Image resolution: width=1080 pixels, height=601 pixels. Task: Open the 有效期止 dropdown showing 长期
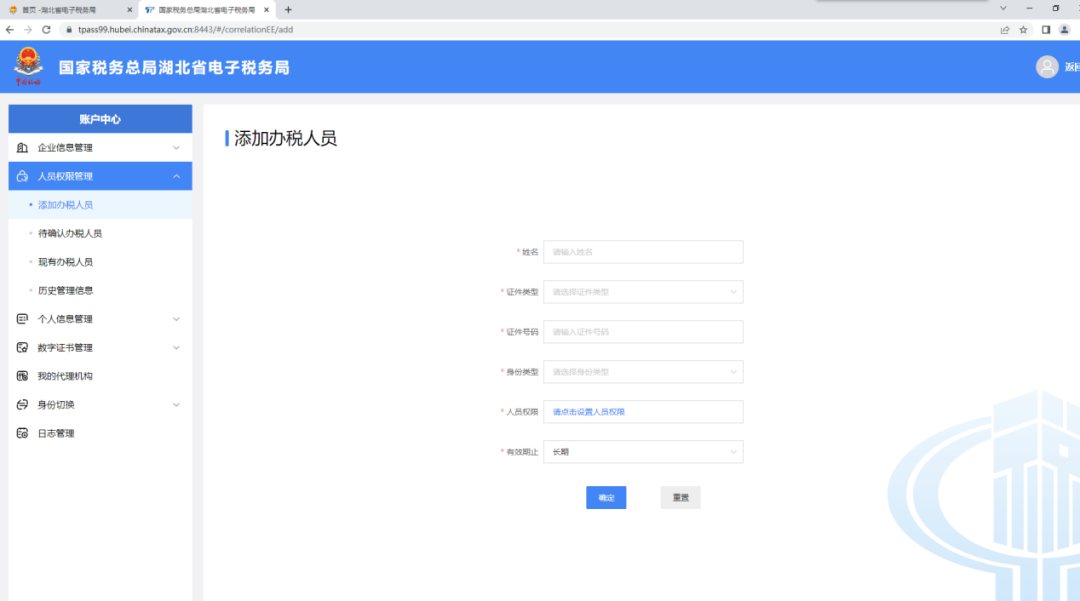[x=643, y=452]
